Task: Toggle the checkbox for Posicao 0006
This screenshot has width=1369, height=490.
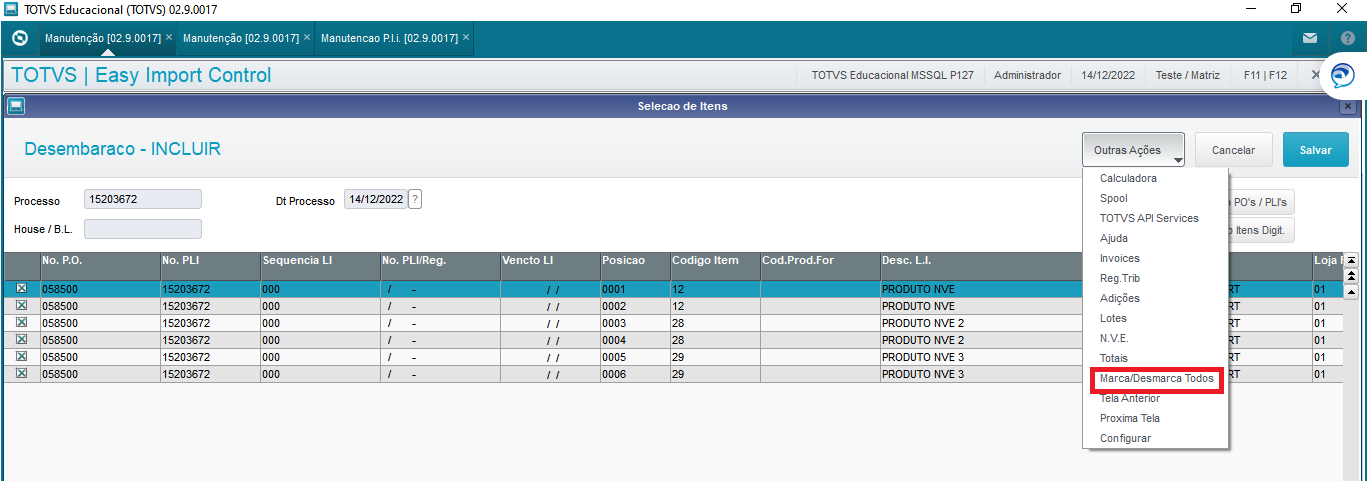Action: pyautogui.click(x=21, y=374)
